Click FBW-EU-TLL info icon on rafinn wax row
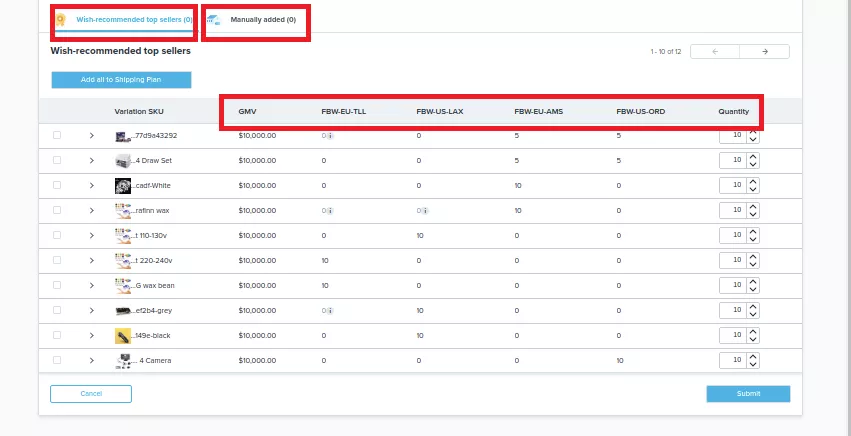 coord(330,211)
